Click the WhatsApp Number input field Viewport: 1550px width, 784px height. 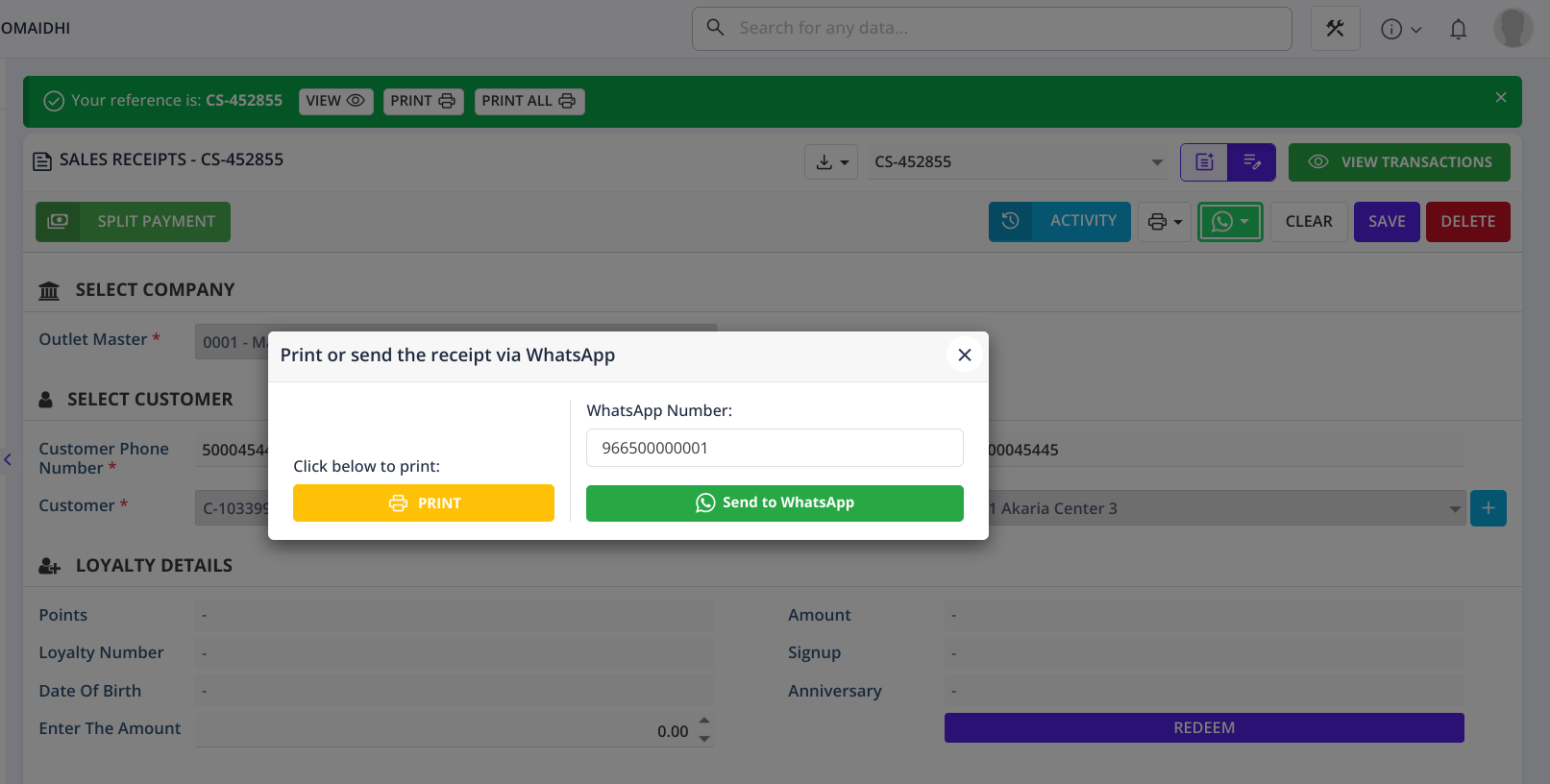pos(775,448)
